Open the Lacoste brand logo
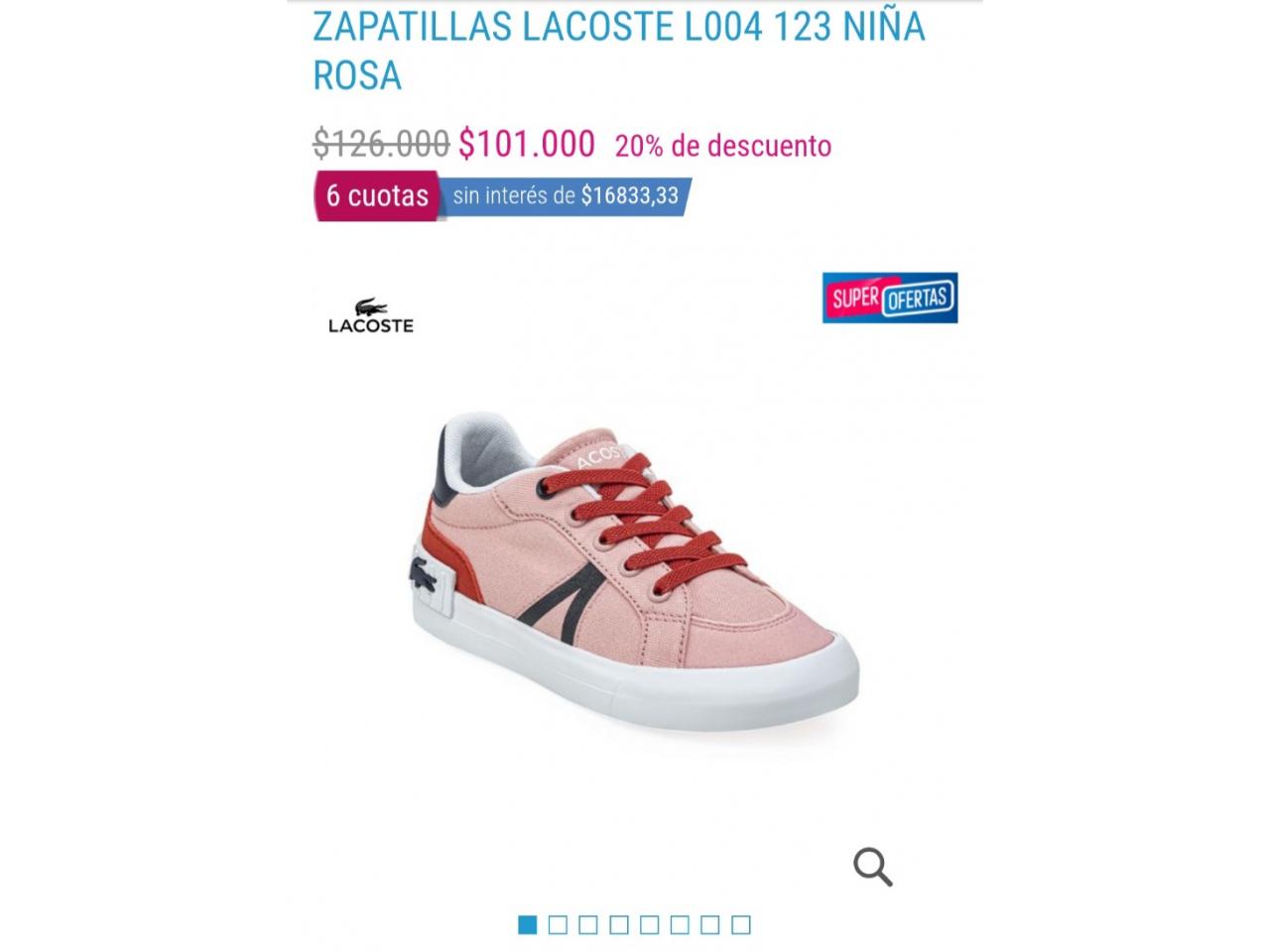Image resolution: width=1270 pixels, height=952 pixels. click(x=371, y=315)
